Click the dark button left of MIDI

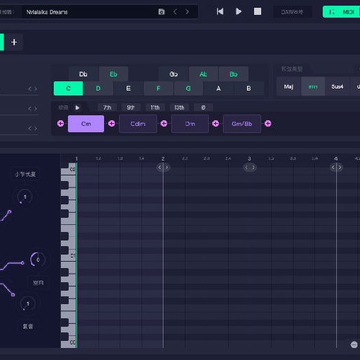pos(292,12)
